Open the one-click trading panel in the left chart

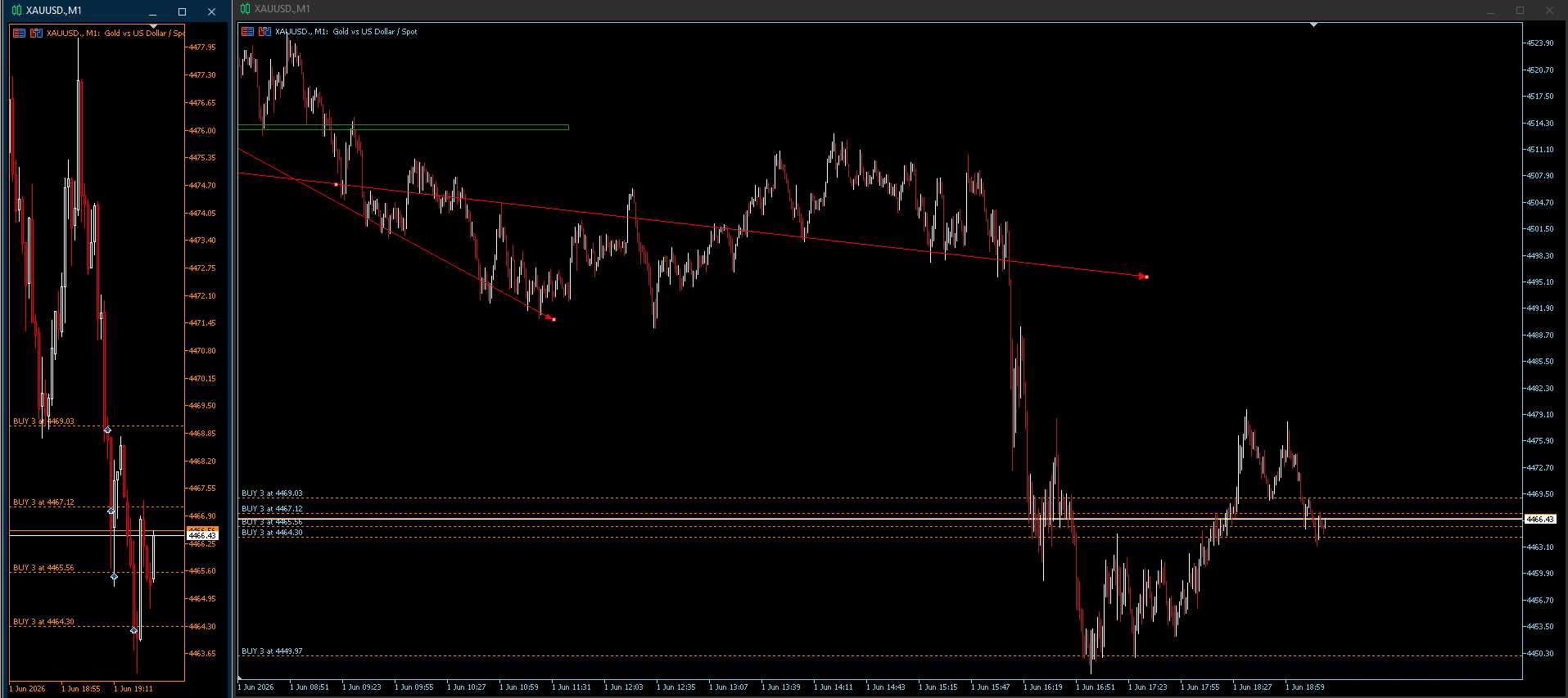pos(19,34)
